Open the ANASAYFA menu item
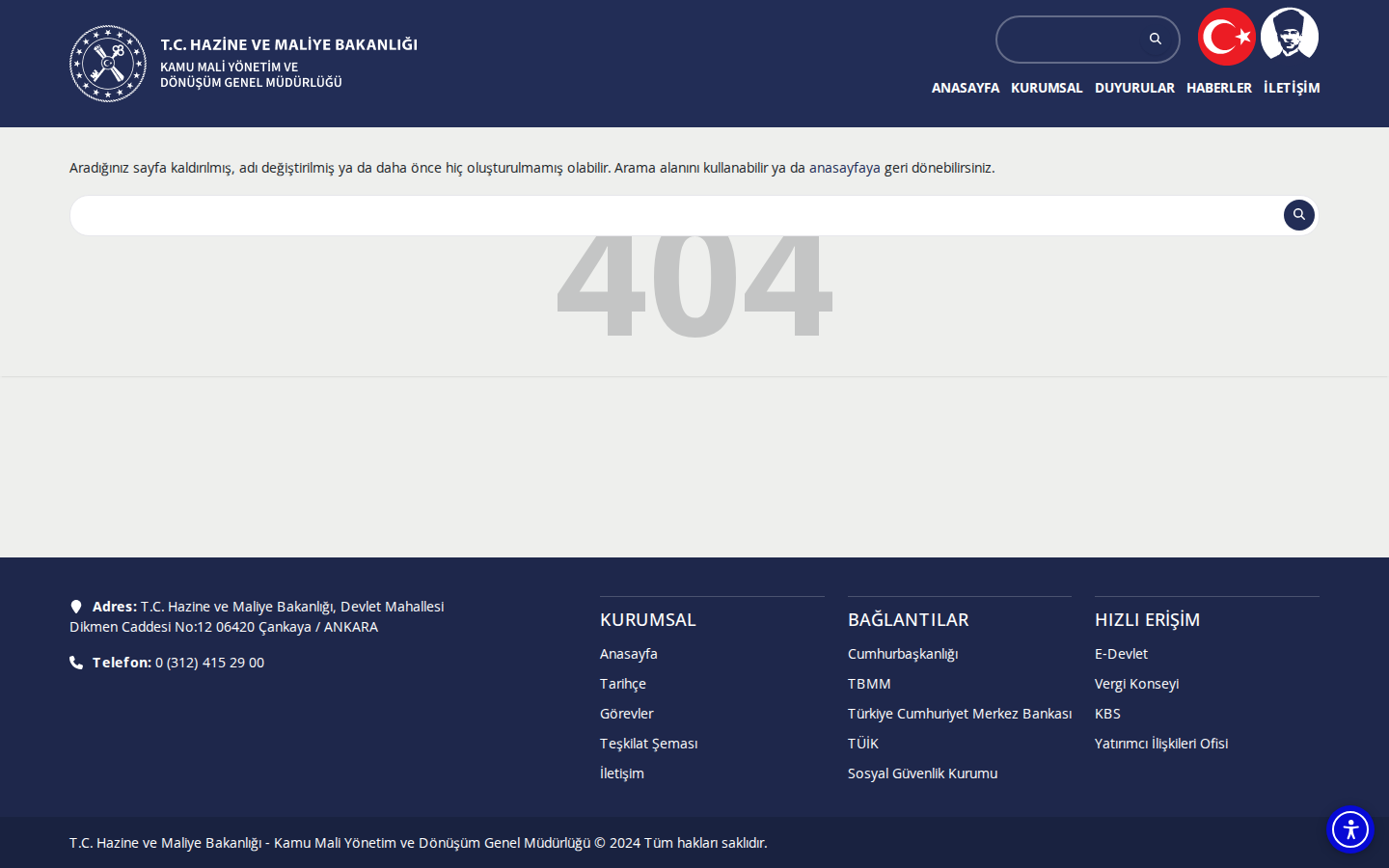The height and width of the screenshot is (868, 1389). [966, 88]
